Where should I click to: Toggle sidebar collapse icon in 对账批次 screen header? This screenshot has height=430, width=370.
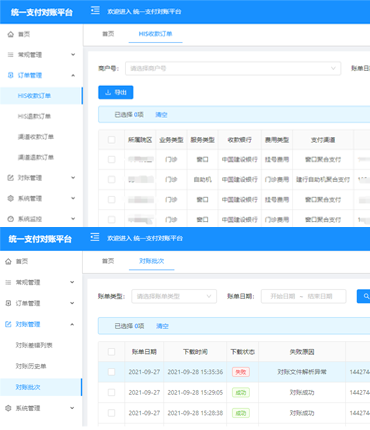(95, 237)
